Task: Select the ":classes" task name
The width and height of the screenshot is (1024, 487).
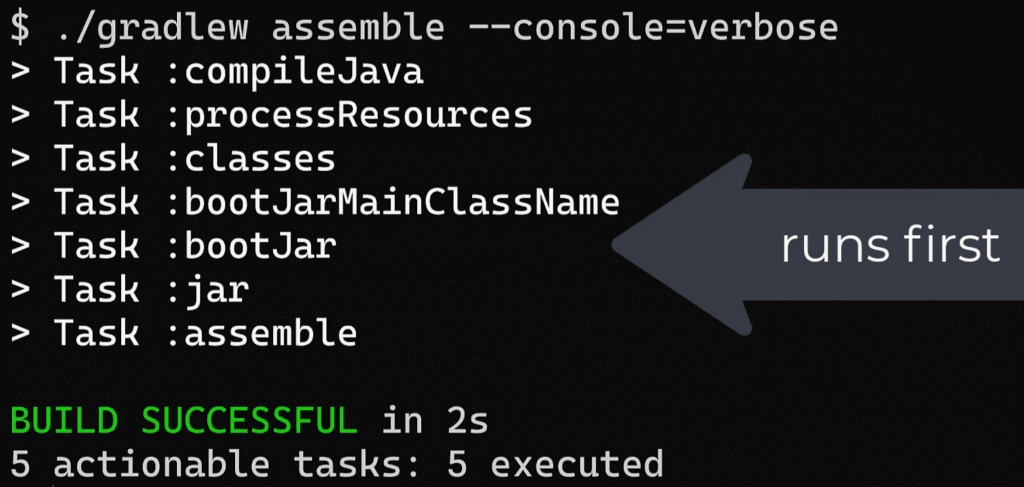Action: [250, 160]
